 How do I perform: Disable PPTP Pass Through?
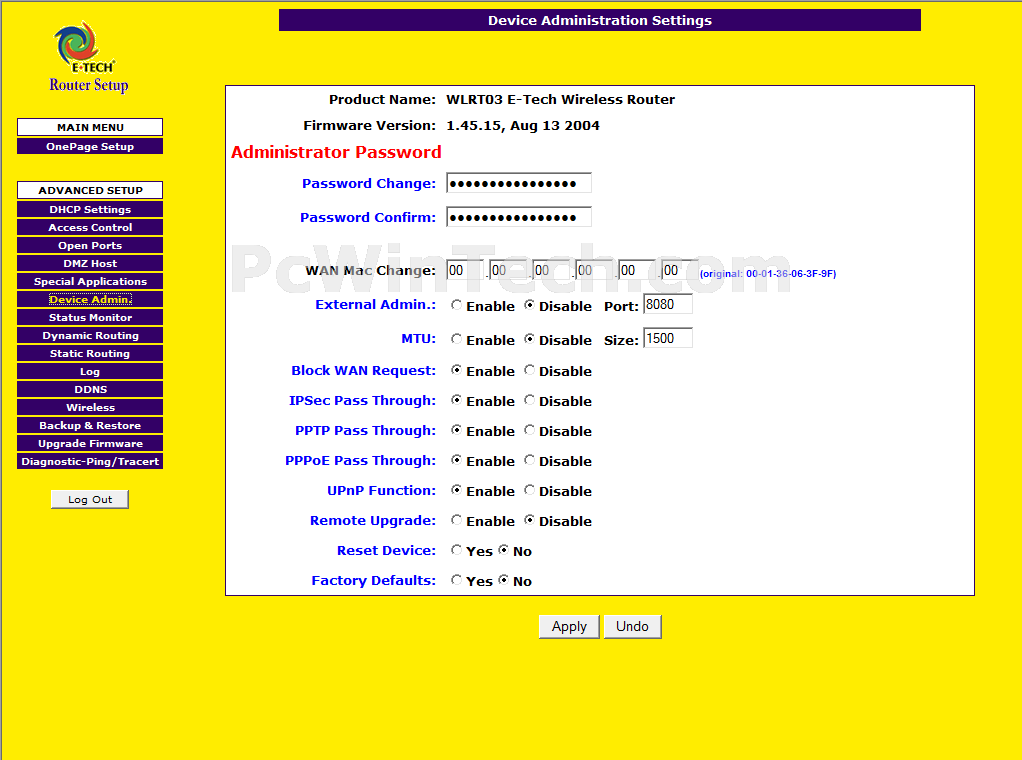pos(529,430)
